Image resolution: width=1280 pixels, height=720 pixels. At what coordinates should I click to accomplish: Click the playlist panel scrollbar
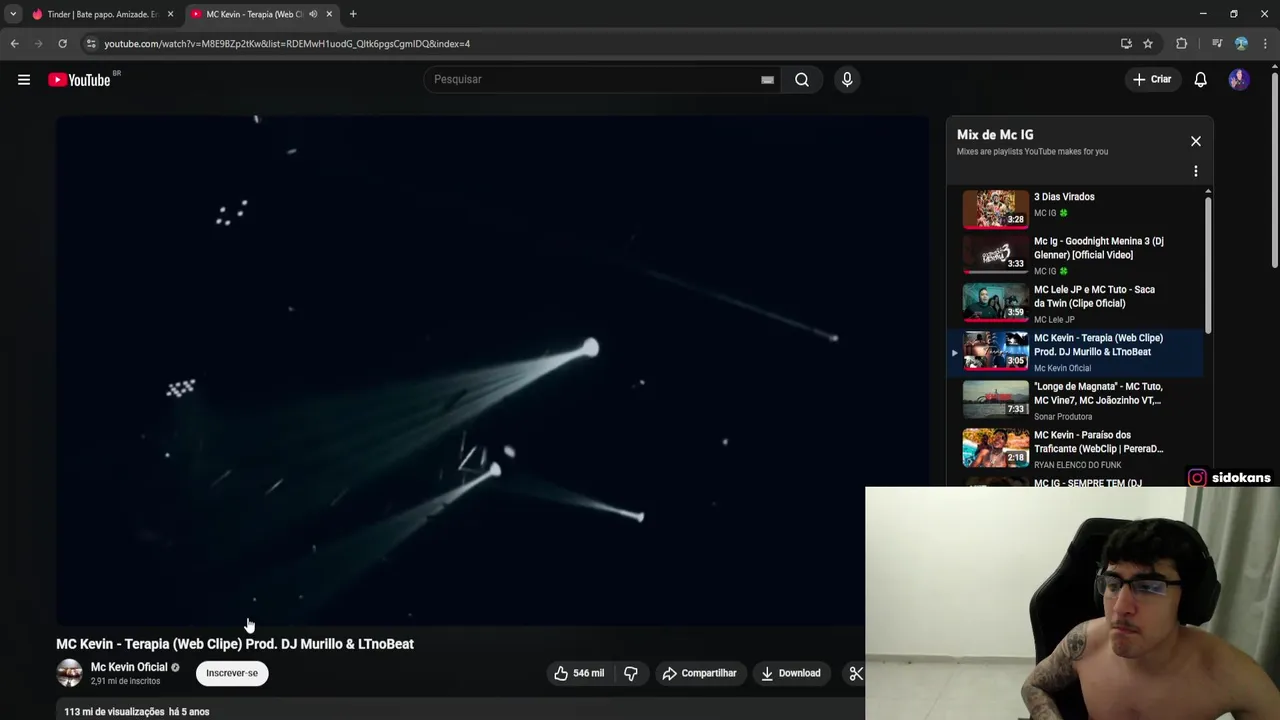pos(1208,265)
